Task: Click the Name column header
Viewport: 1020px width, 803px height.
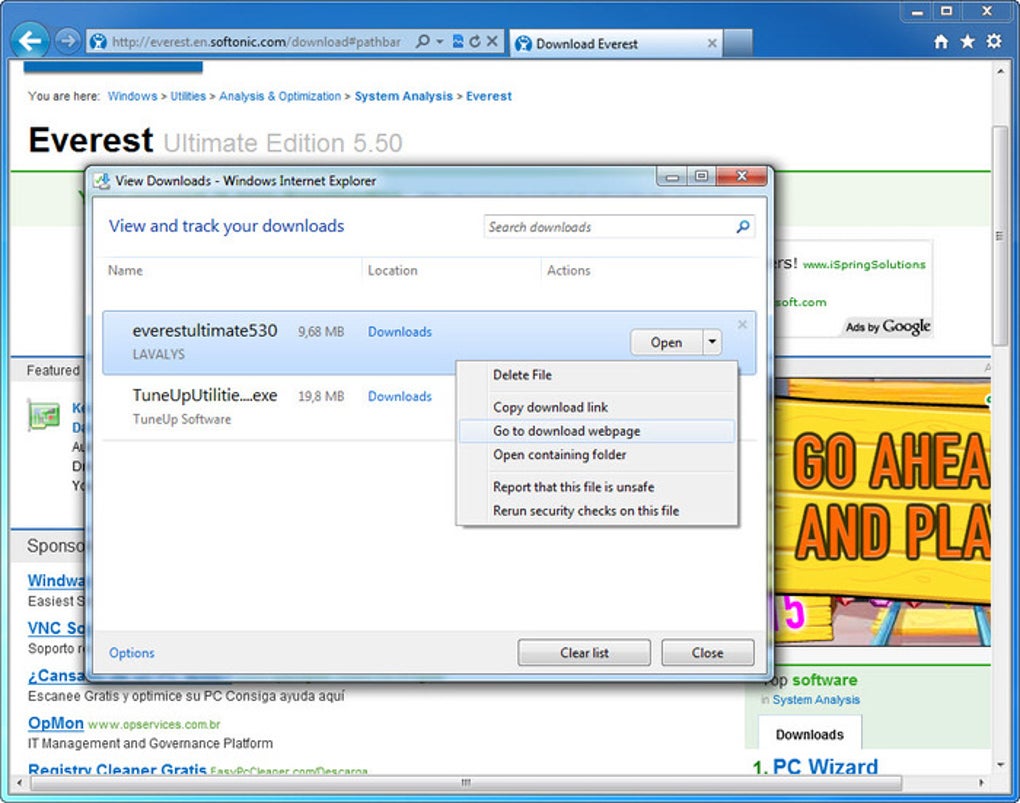Action: [x=125, y=270]
